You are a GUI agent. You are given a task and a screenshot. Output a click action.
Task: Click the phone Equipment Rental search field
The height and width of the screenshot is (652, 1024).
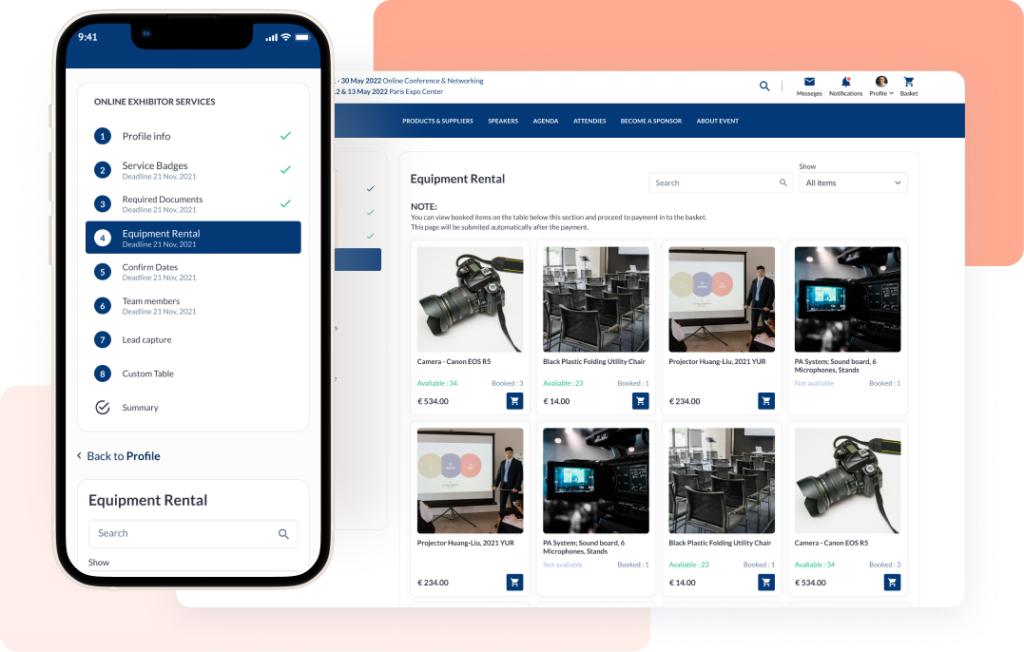coord(193,534)
